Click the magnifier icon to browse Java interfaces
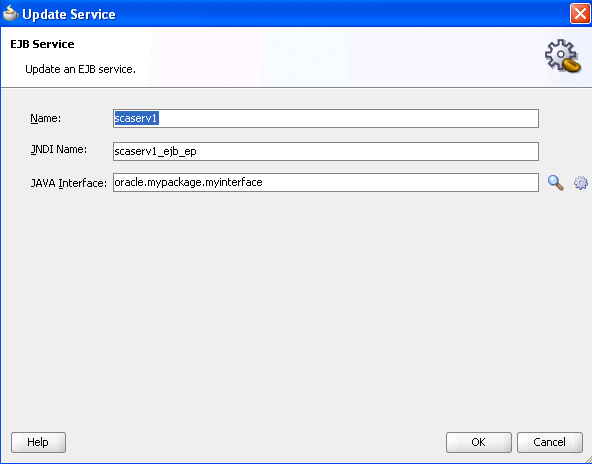 [555, 183]
